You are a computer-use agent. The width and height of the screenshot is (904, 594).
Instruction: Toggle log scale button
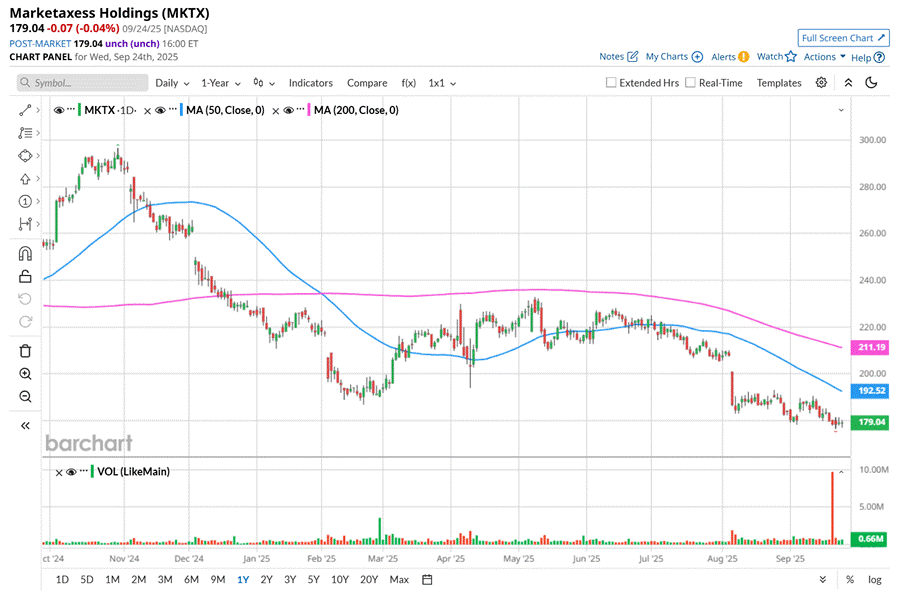tap(875, 580)
